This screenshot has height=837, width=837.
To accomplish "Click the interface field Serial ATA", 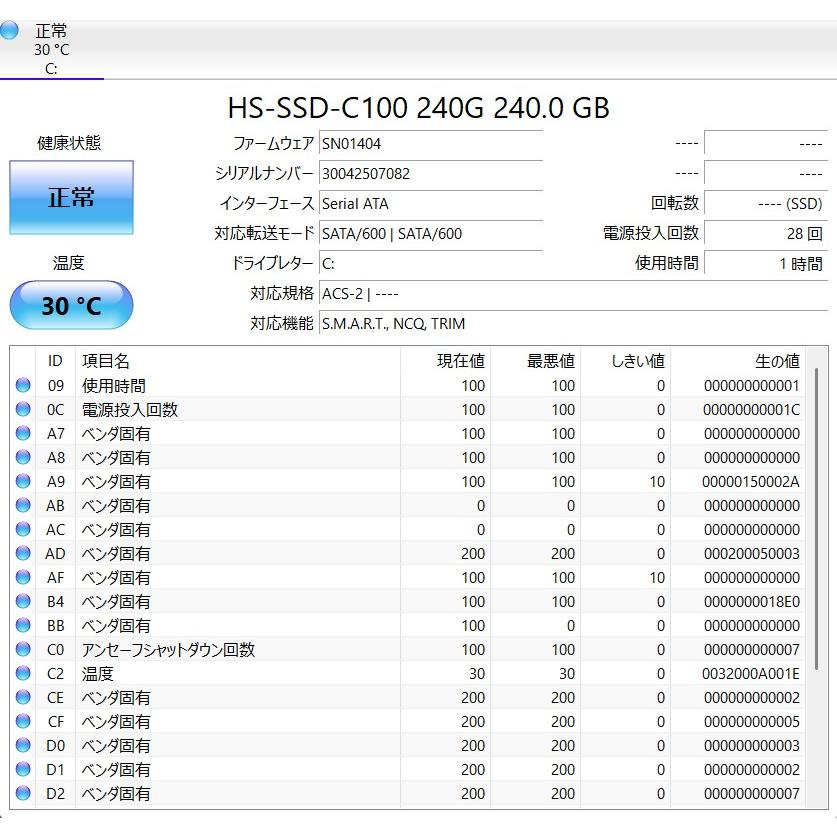I will pyautogui.click(x=431, y=204).
